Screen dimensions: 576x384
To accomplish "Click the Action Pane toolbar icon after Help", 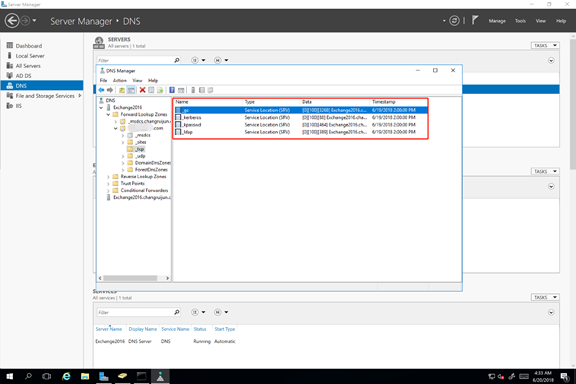I will point(181,90).
